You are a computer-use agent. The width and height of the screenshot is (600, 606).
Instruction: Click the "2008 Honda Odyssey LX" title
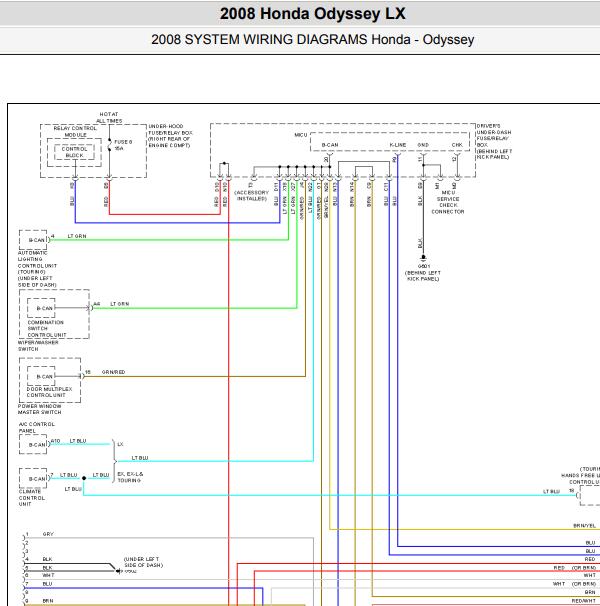[312, 14]
